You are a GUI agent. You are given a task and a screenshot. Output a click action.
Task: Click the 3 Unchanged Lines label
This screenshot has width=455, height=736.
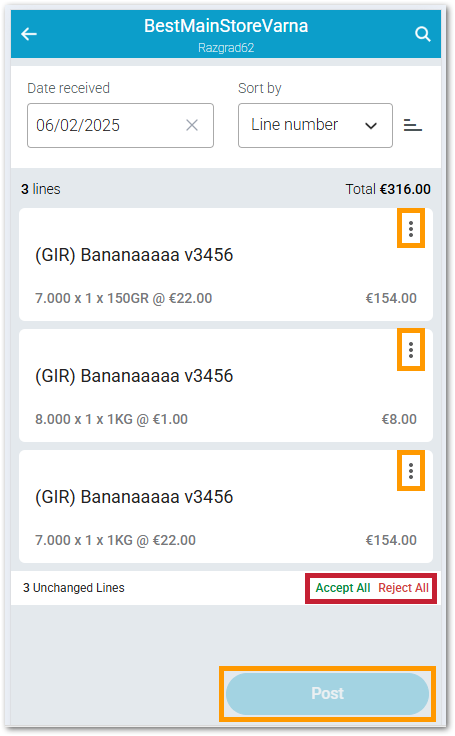[x=74, y=588]
